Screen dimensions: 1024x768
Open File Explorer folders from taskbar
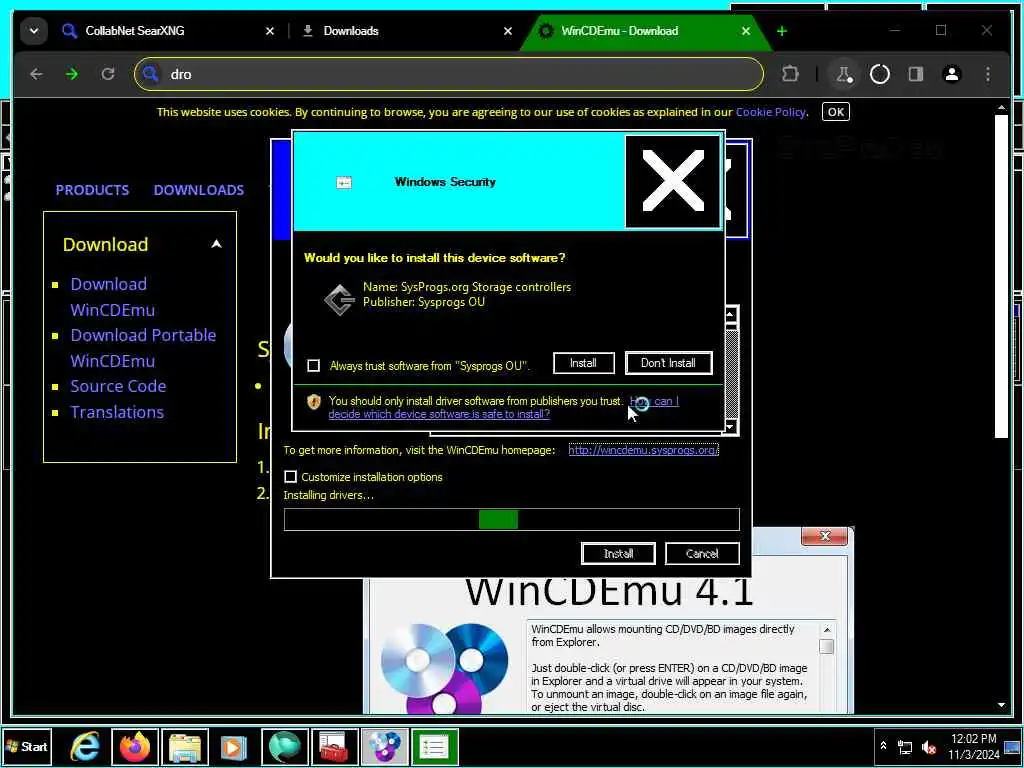tap(185, 746)
